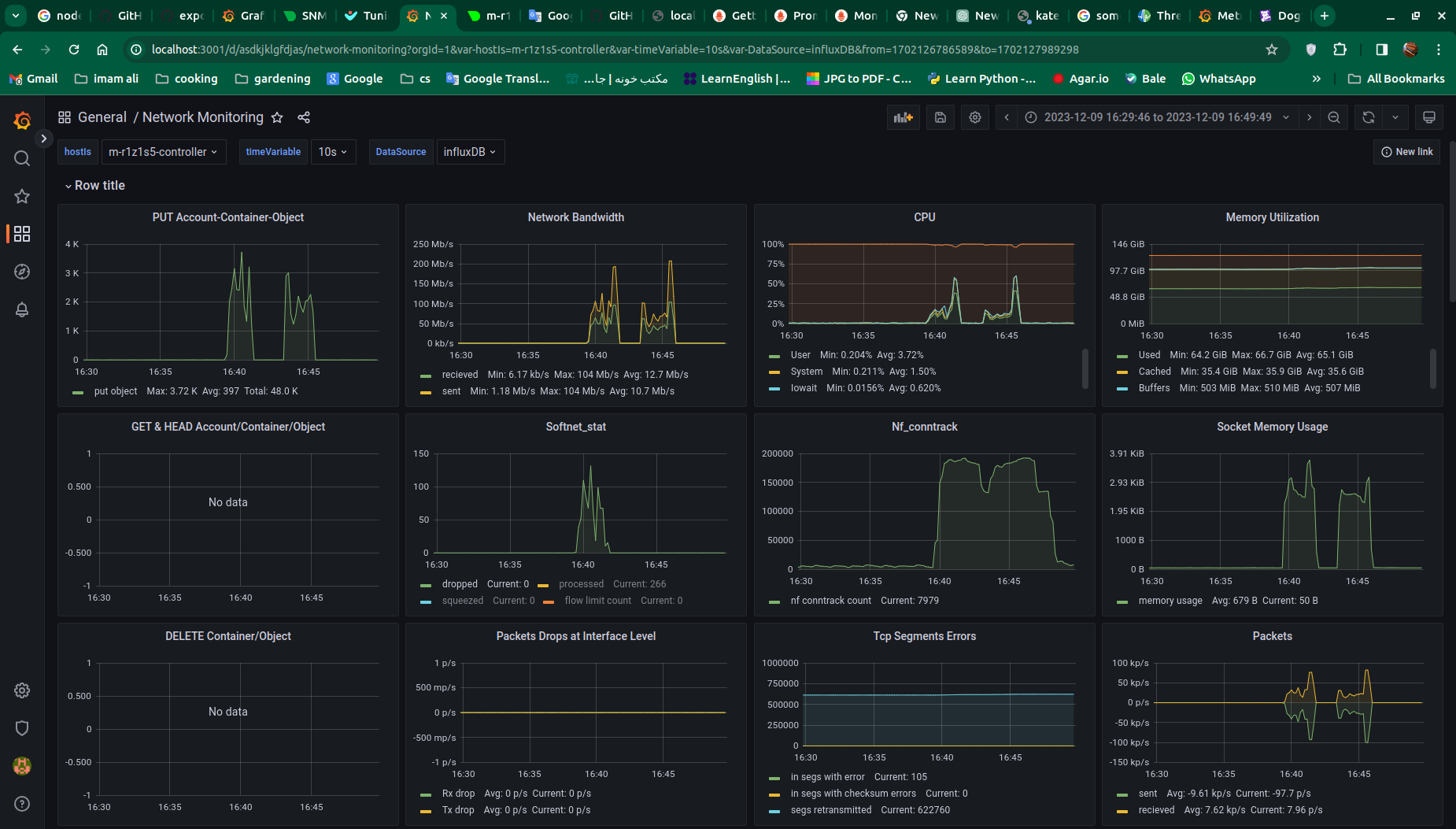
Task: Click the 'General' breadcrumb link
Action: [102, 117]
